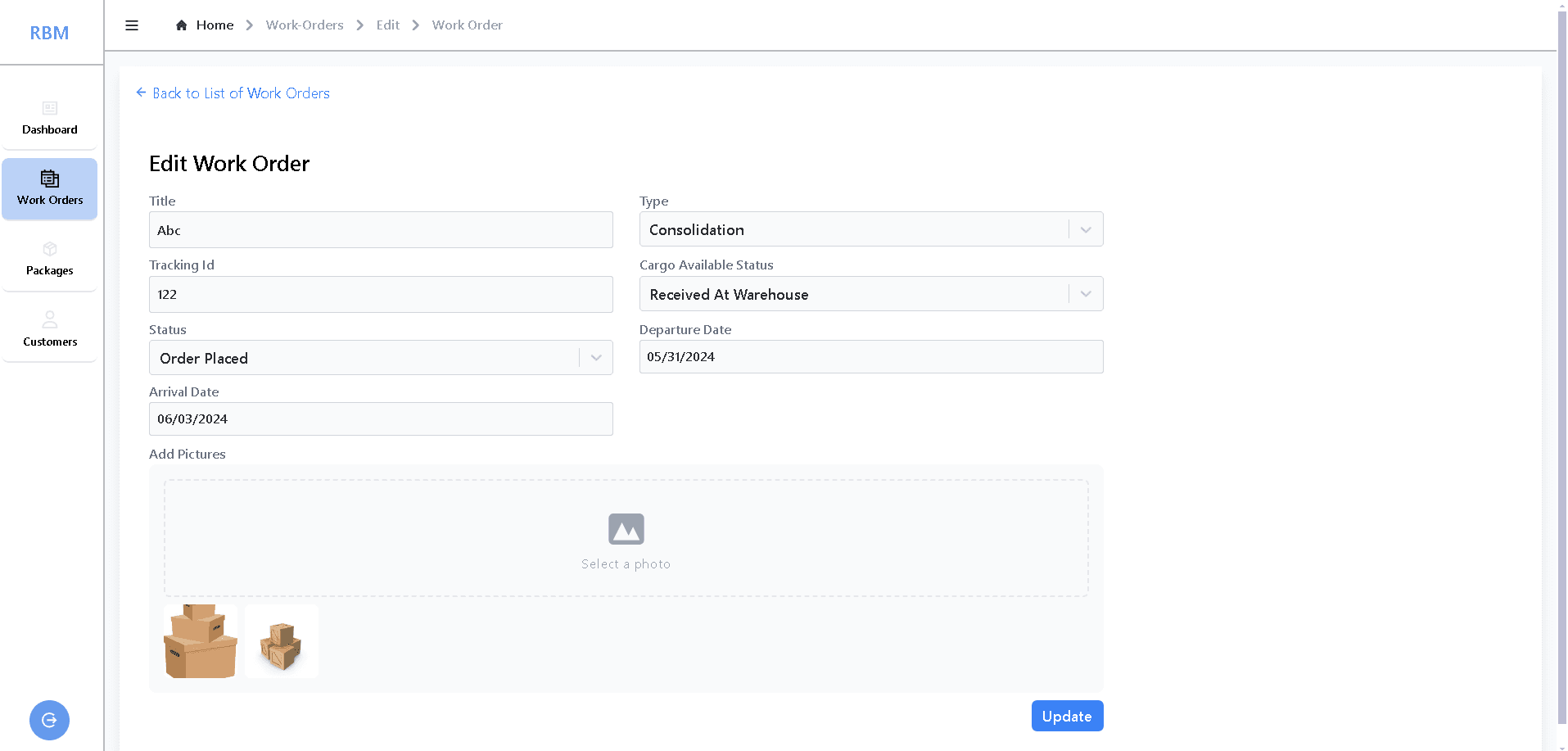This screenshot has height=751, width=1568.
Task: Select the small crates thumbnail
Action: click(x=282, y=641)
